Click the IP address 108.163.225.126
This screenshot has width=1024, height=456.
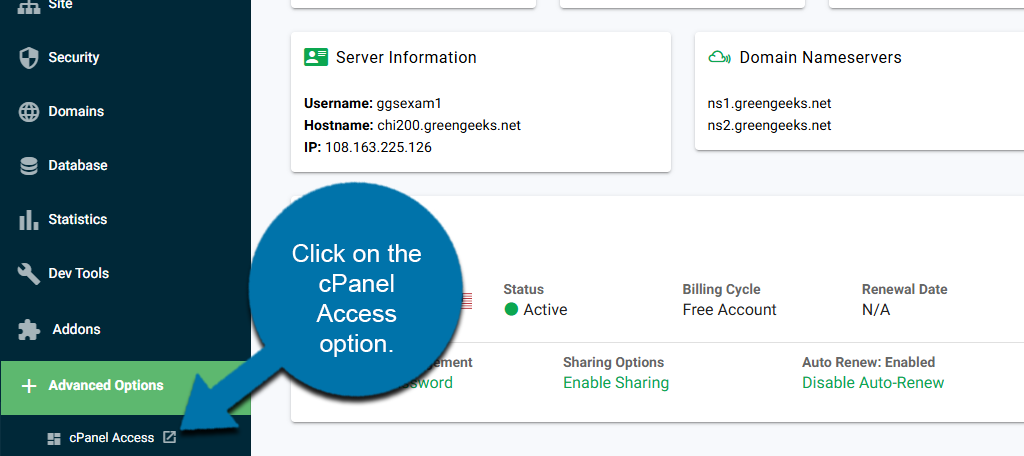pos(378,147)
